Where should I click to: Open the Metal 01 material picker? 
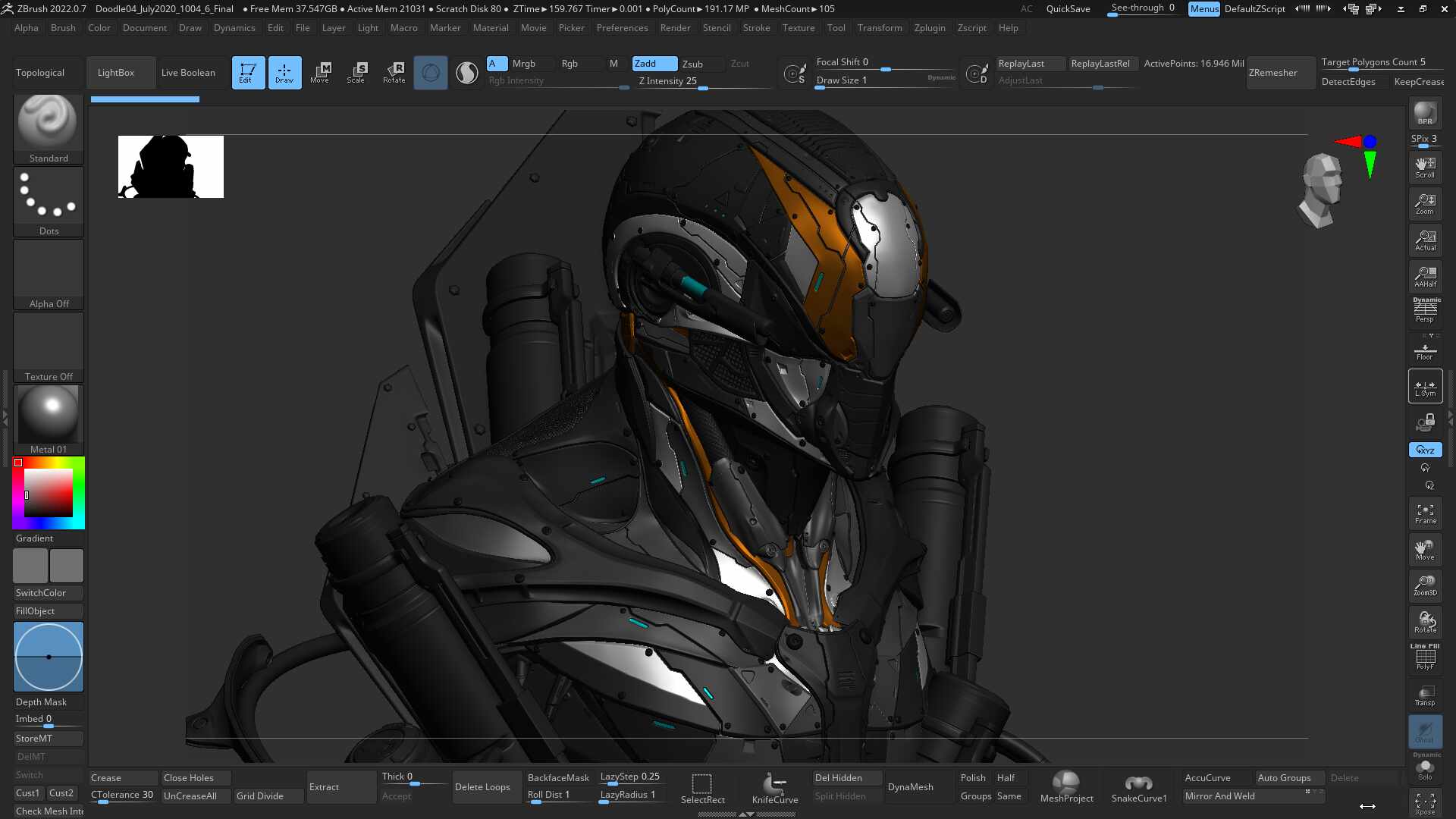[x=49, y=420]
